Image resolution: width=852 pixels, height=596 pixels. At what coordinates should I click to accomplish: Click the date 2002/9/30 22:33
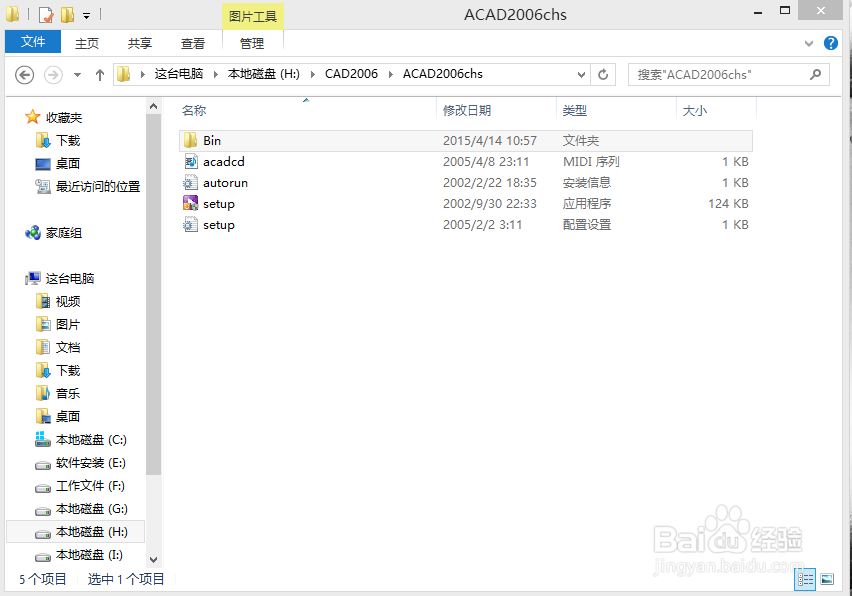[490, 204]
